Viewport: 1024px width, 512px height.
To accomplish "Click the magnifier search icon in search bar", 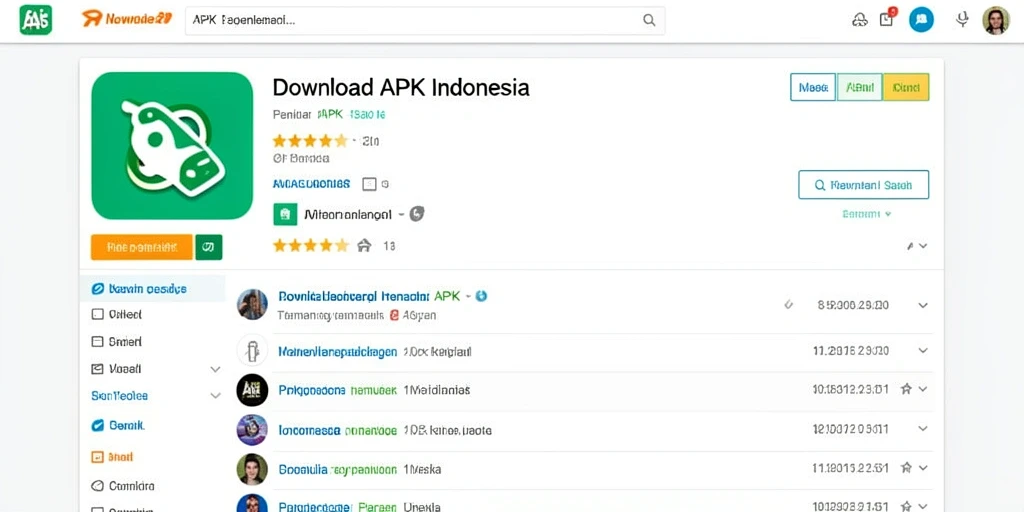I will tap(649, 20).
